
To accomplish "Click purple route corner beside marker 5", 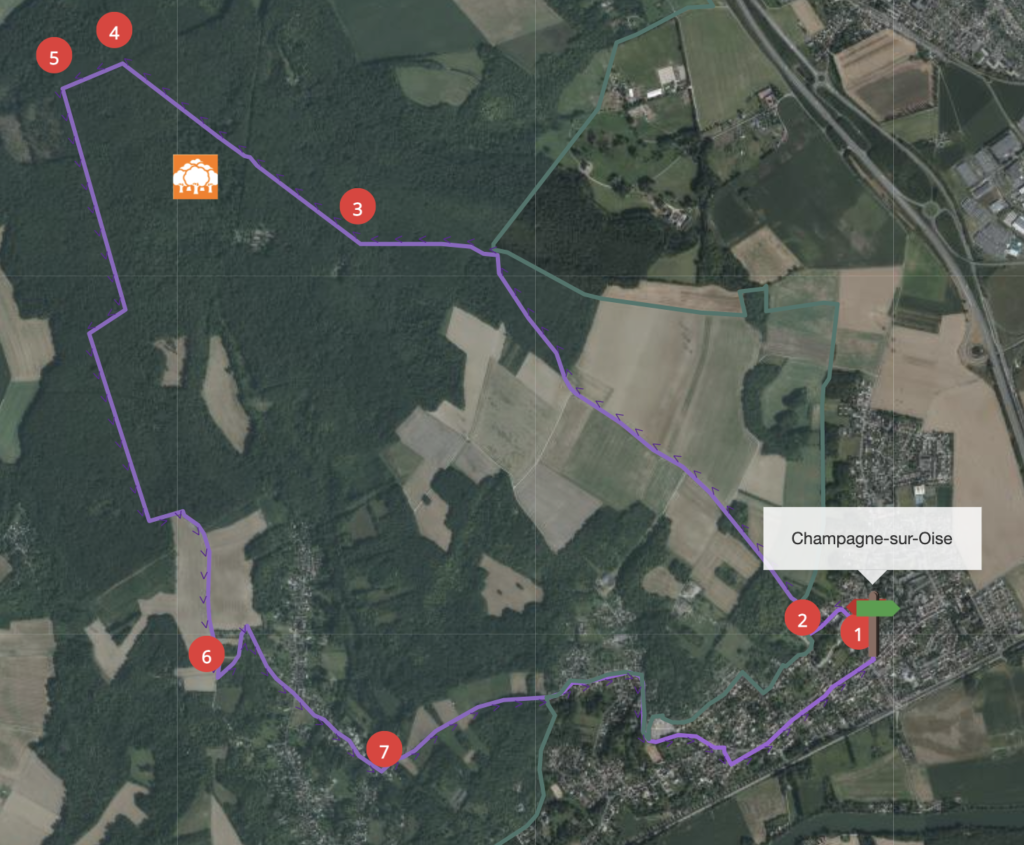I will click(x=63, y=88).
